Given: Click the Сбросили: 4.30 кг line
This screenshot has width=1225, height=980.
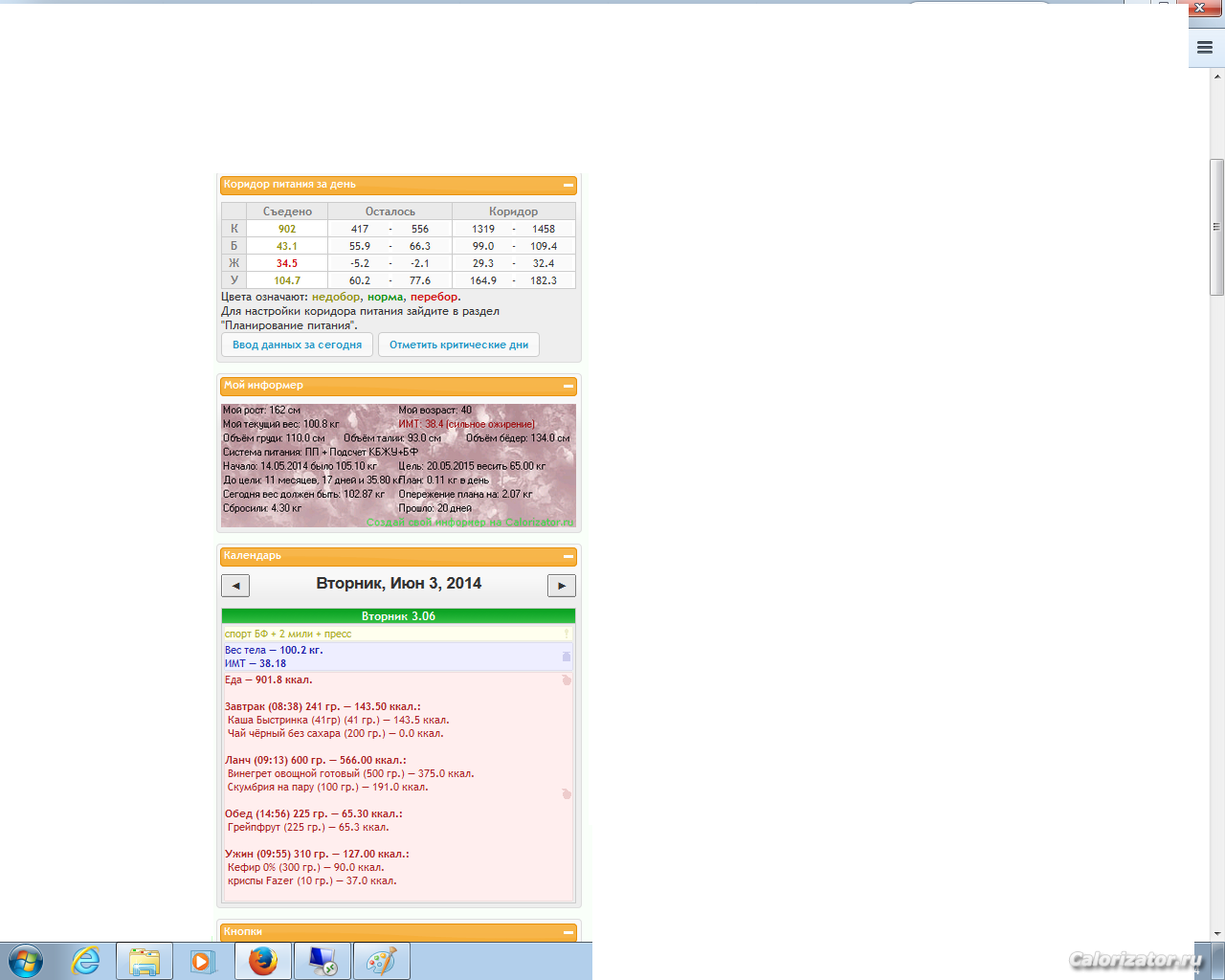Looking at the screenshot, I should pos(262,508).
